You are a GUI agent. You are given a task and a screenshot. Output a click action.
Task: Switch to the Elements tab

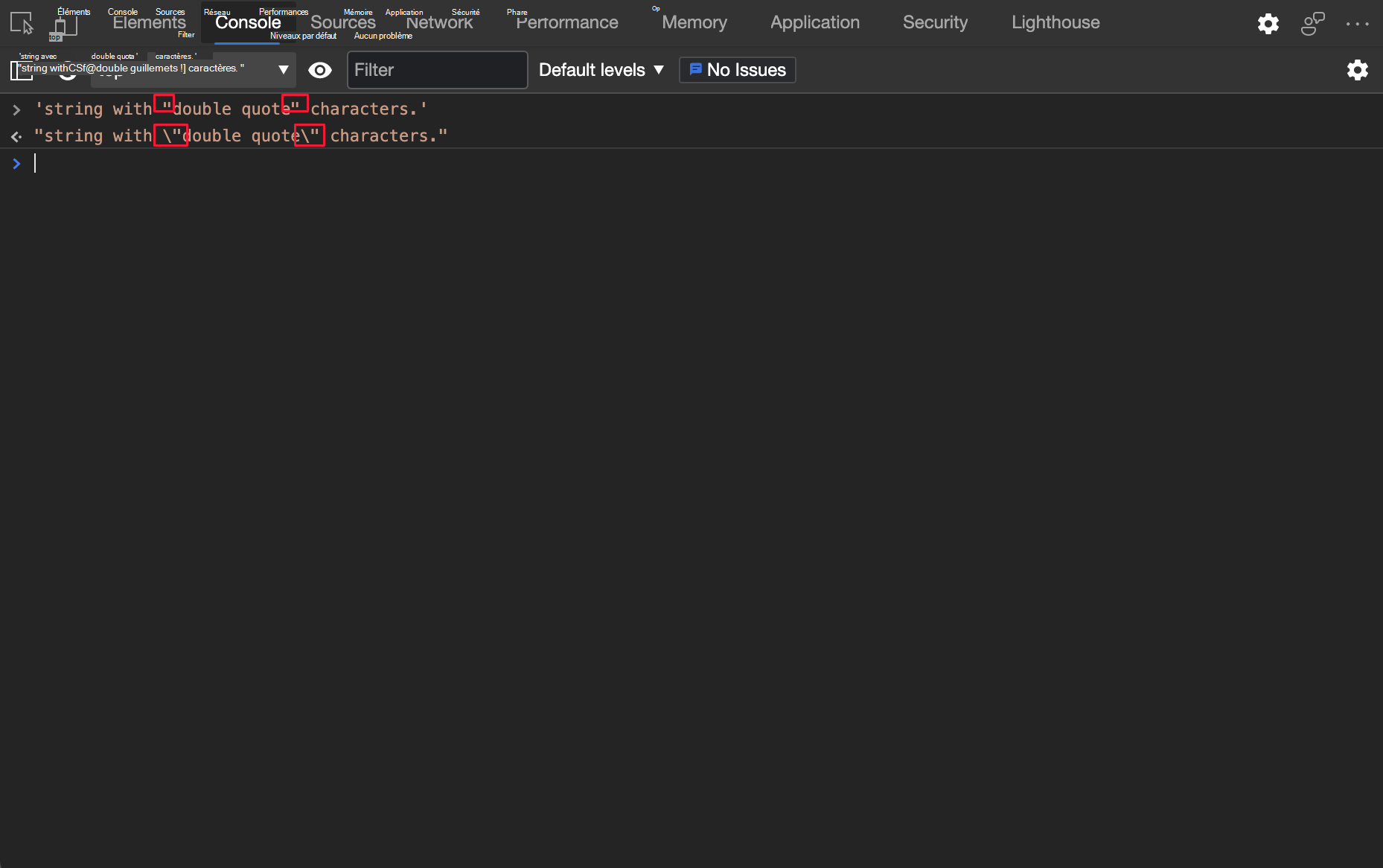[148, 23]
